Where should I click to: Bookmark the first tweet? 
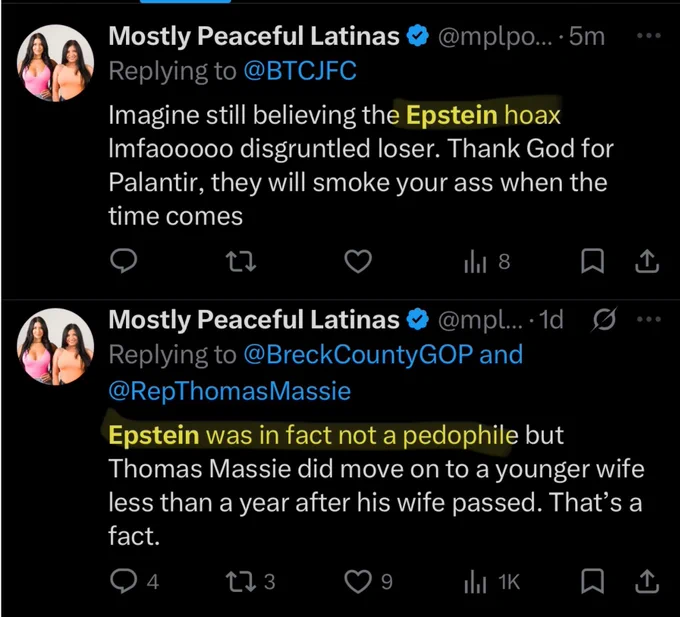click(x=592, y=261)
